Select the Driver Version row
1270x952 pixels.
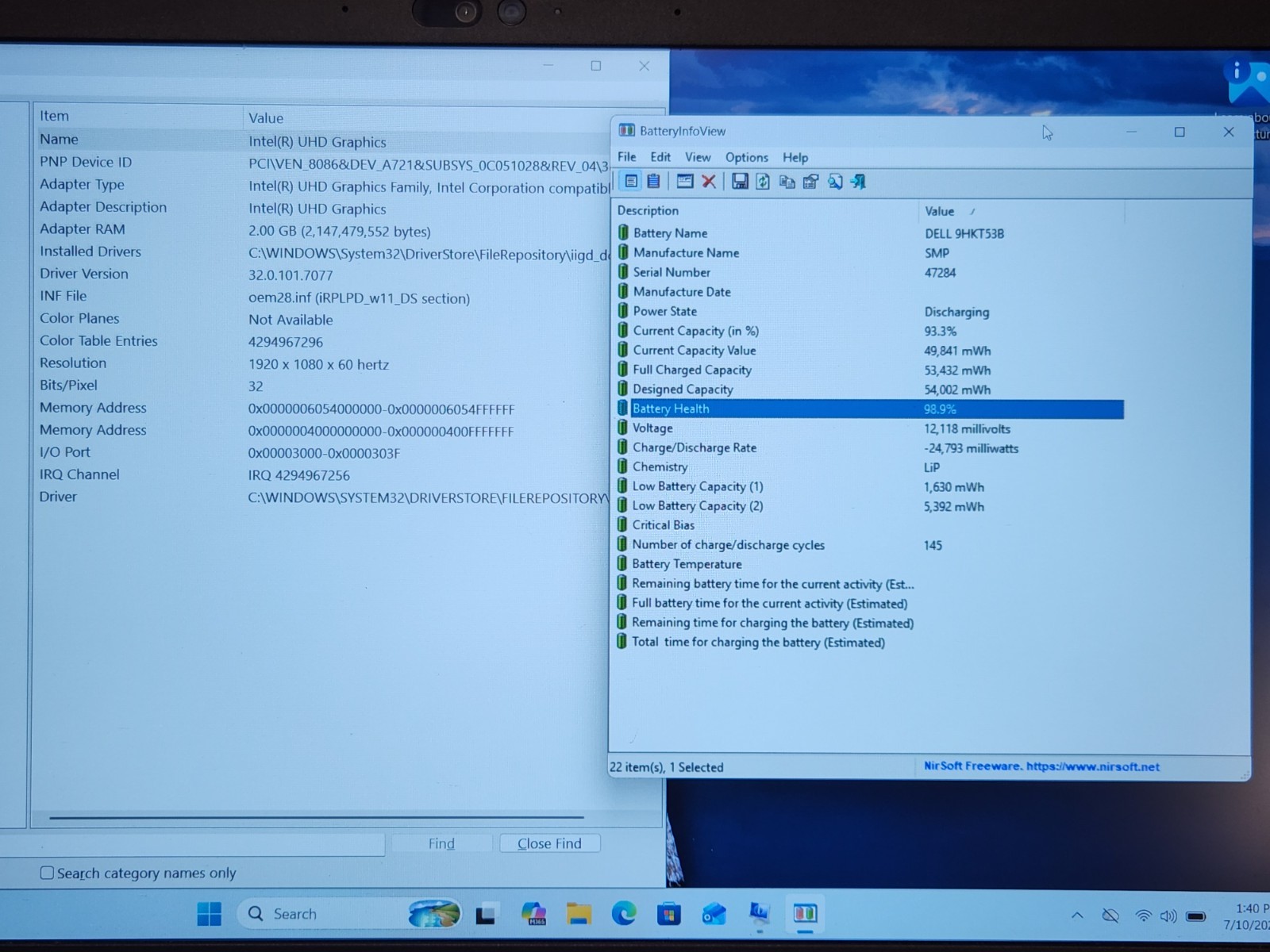[x=321, y=274]
